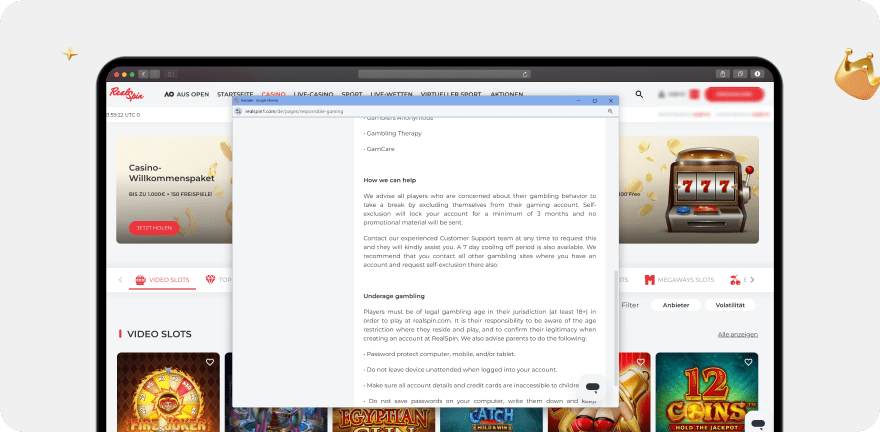Viewport: 880px width, 432px height.
Task: Favorite the Fire Joker game with heart icon
Action: tap(210, 362)
